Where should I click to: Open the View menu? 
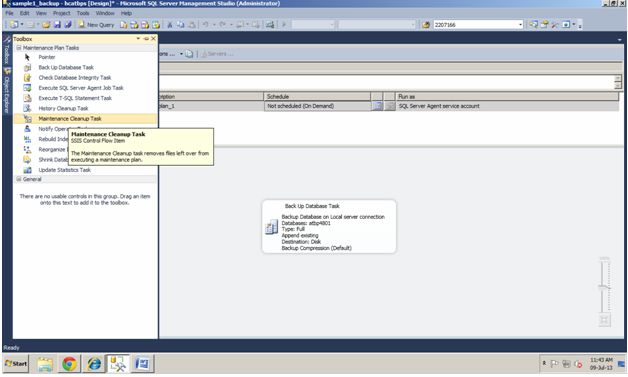coord(41,13)
